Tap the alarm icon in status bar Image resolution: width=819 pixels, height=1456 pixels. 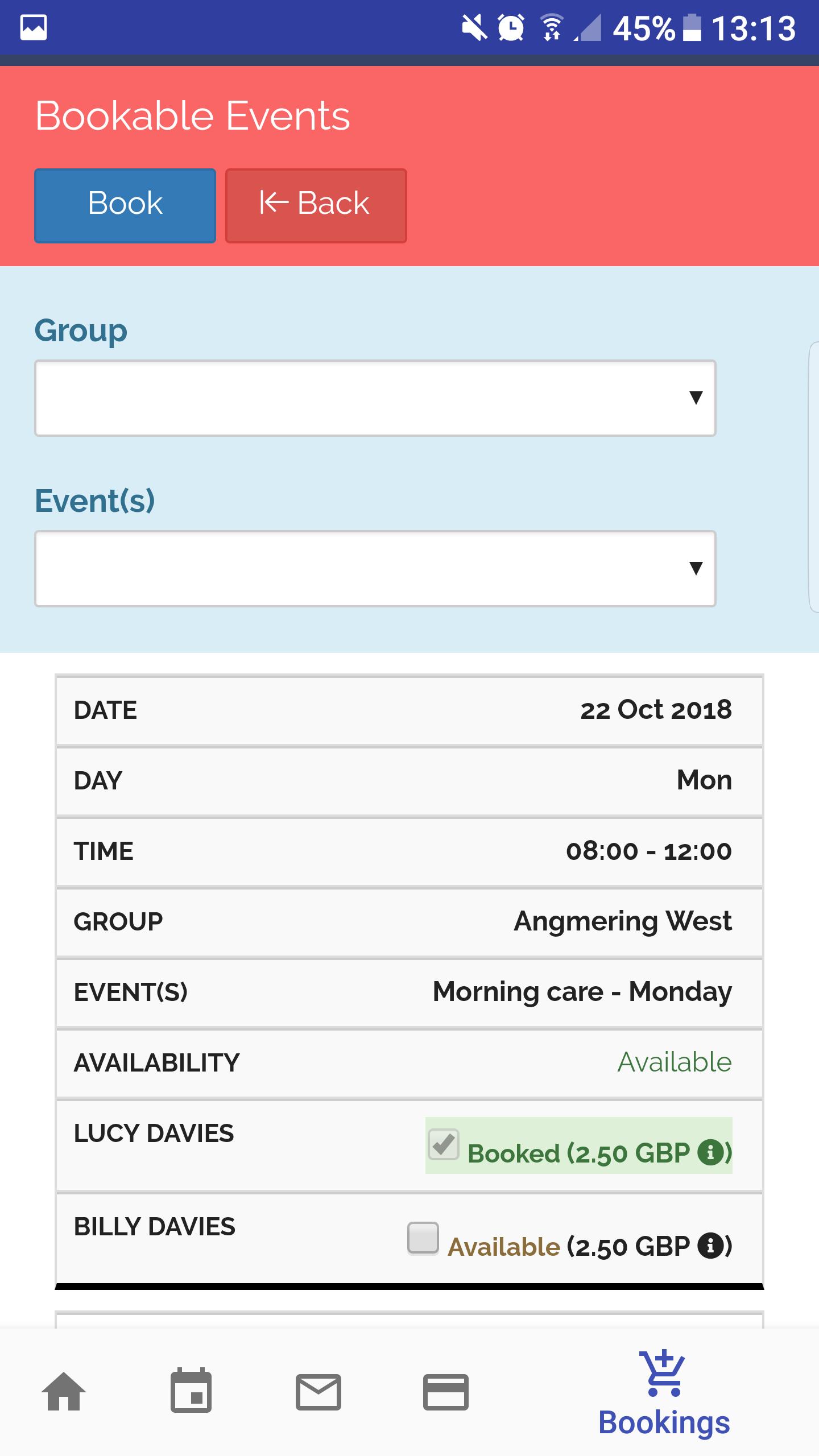pos(511,28)
